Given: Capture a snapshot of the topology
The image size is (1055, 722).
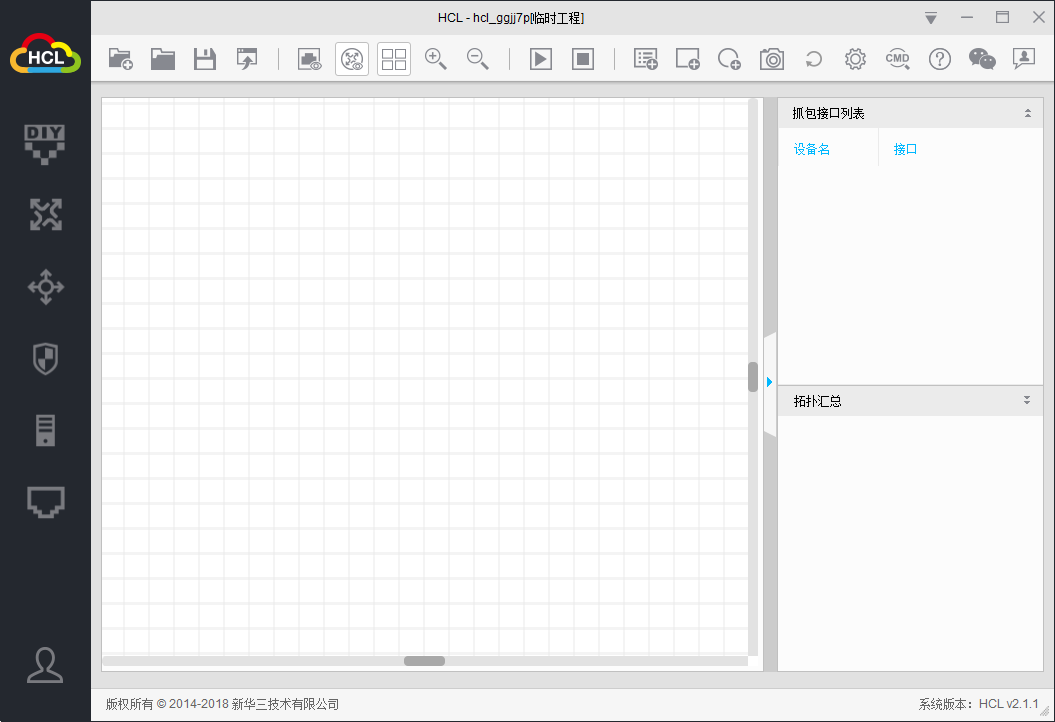Looking at the screenshot, I should coord(771,59).
